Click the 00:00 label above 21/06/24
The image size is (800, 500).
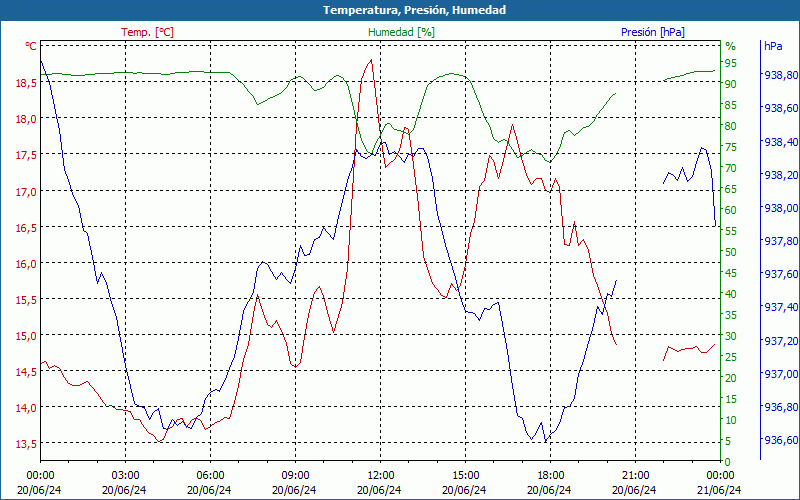[720, 476]
